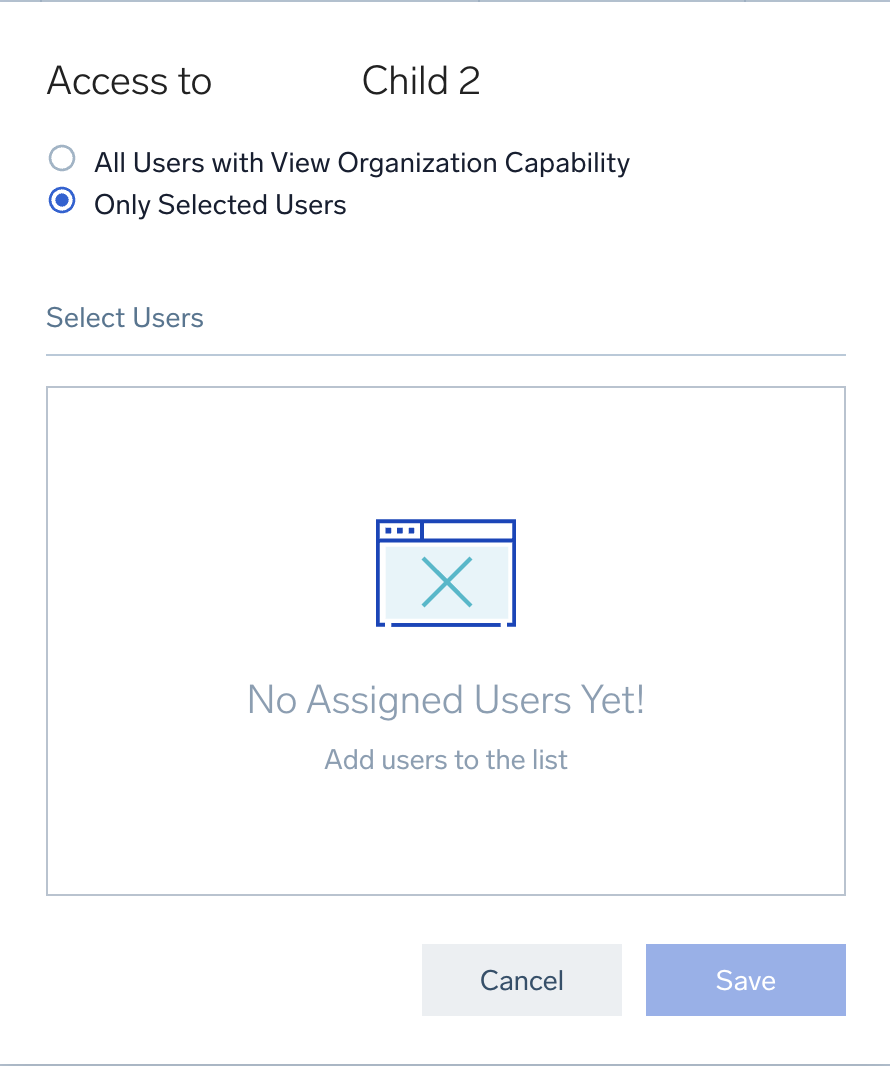The image size is (890, 1066).
Task: Click the Add users to the list text
Action: point(445,760)
